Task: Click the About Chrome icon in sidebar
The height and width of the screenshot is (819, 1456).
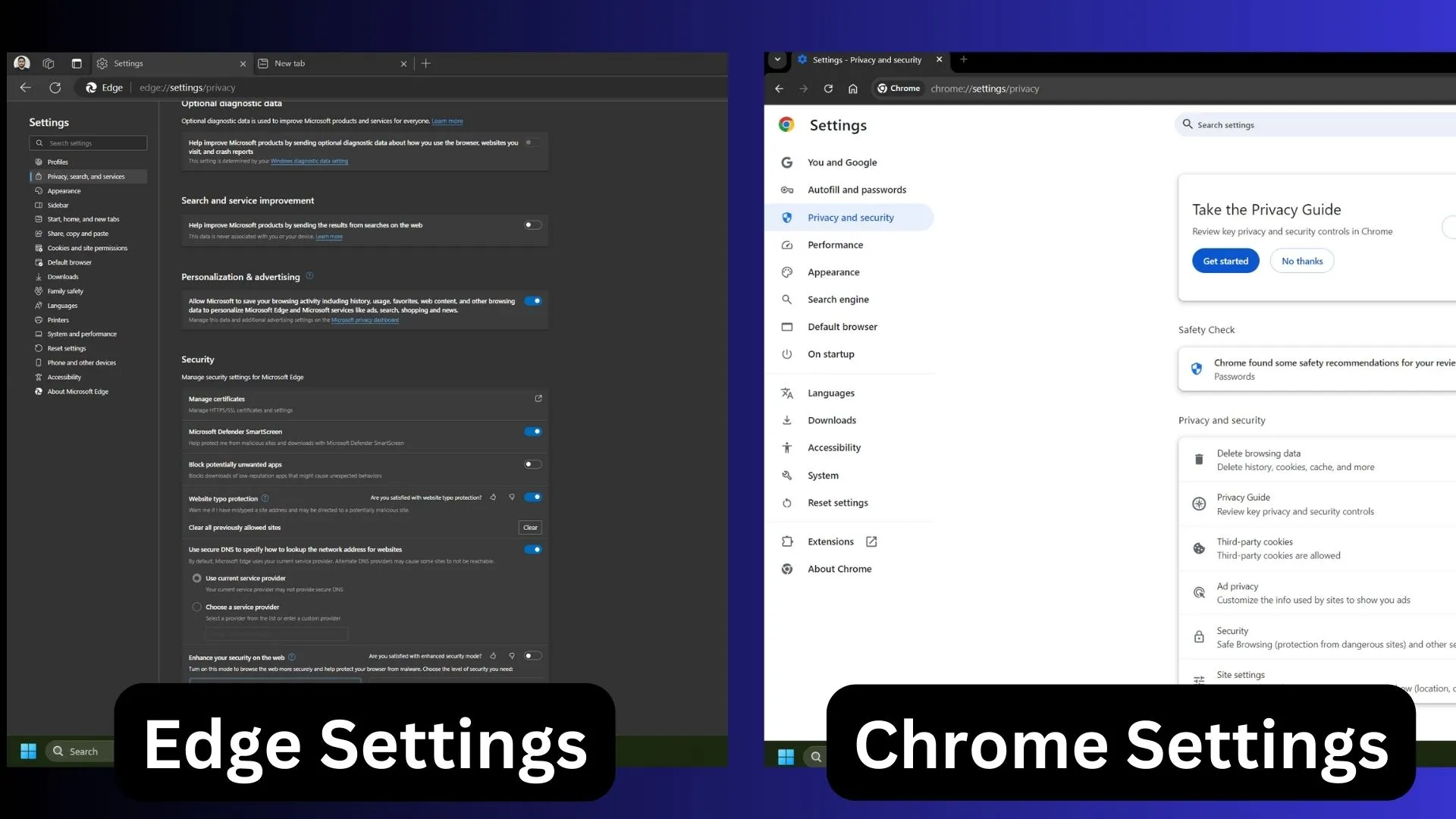Action: tap(787, 568)
